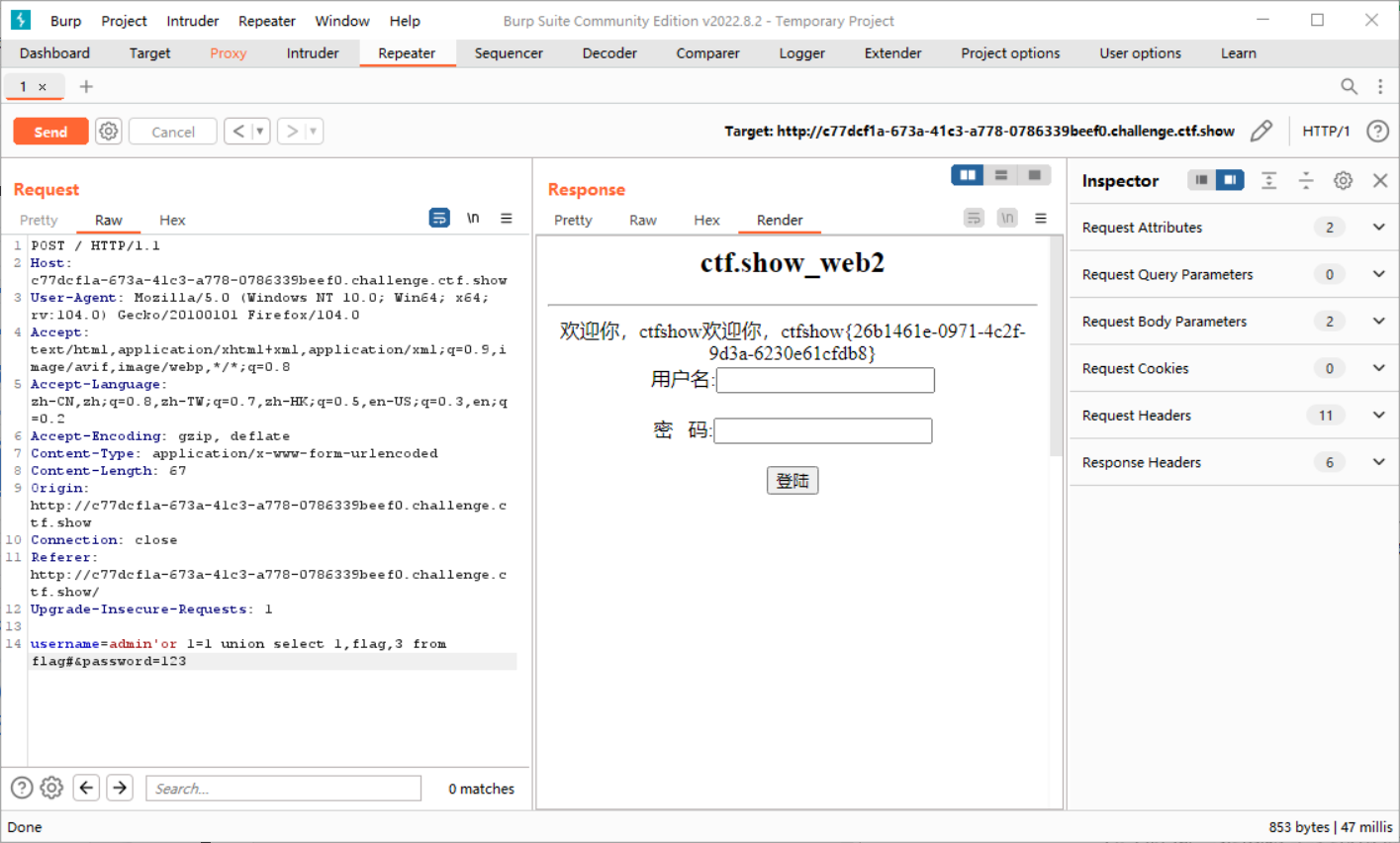The height and width of the screenshot is (843, 1400).
Task: Close Repeater tab 1
Action: 43,87
